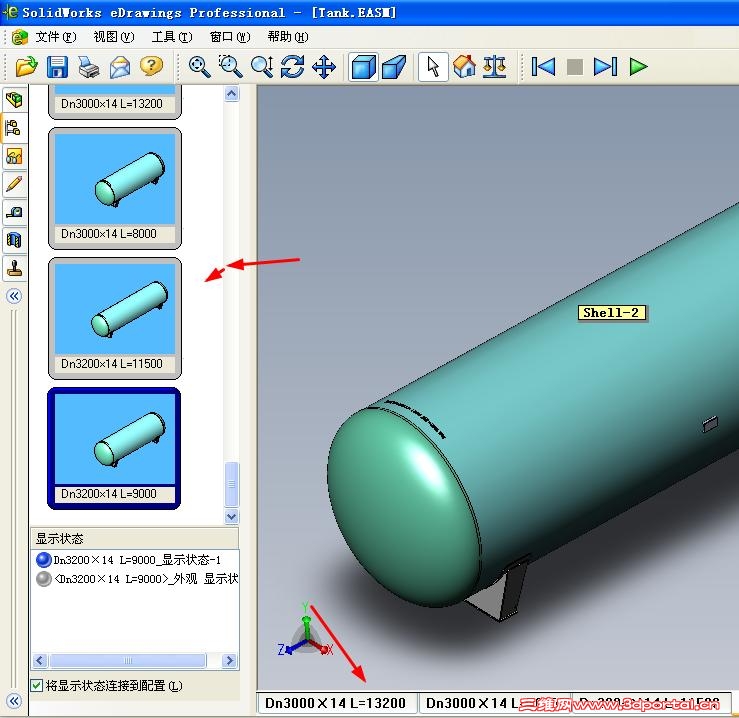Select Dn3200×14 L=9000 configuration thumbnail
The image size is (739, 718).
tap(114, 448)
